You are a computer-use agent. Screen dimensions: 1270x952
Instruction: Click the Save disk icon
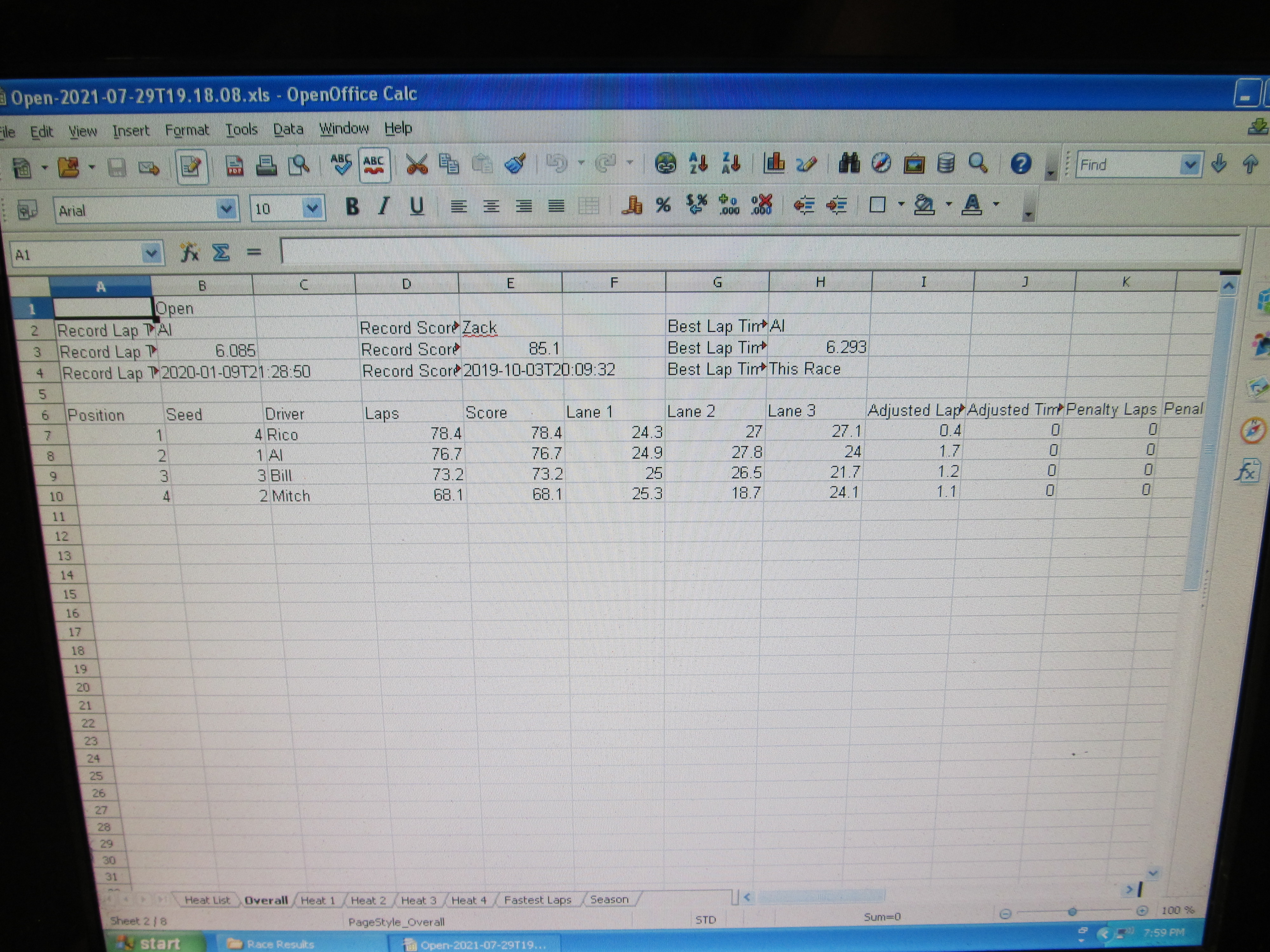point(117,168)
